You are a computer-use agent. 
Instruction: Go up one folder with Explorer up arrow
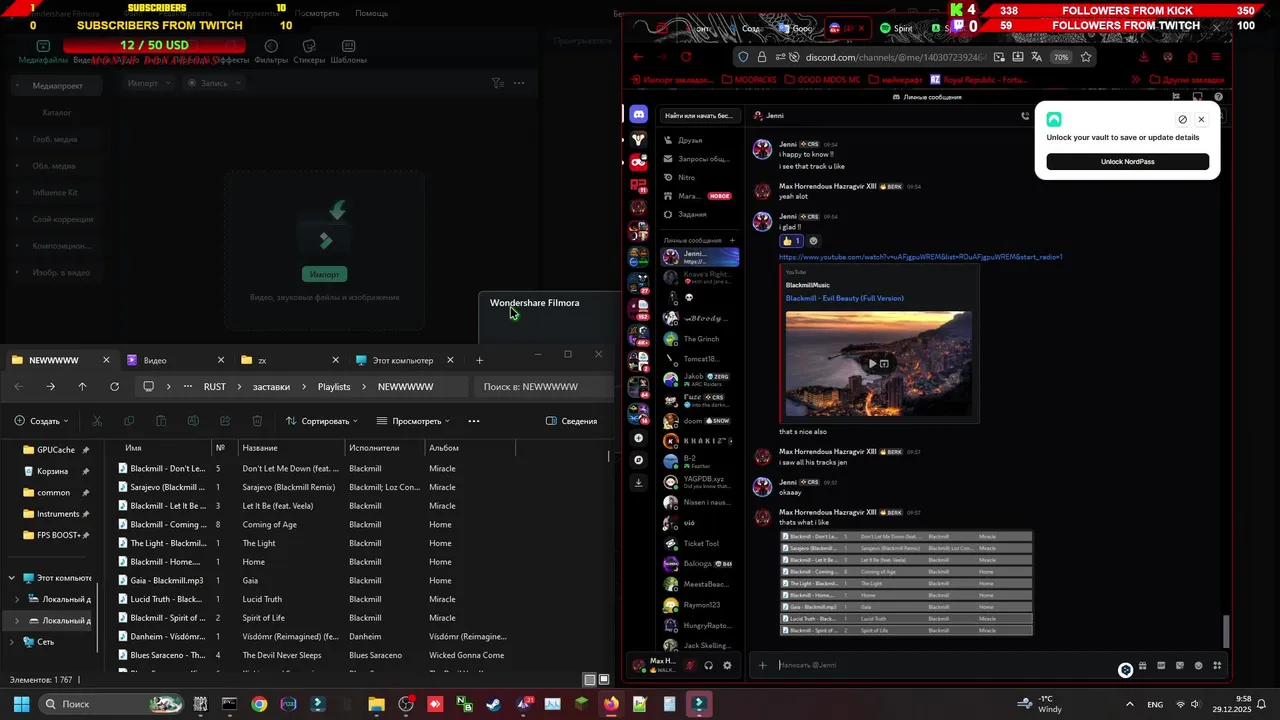coord(82,386)
